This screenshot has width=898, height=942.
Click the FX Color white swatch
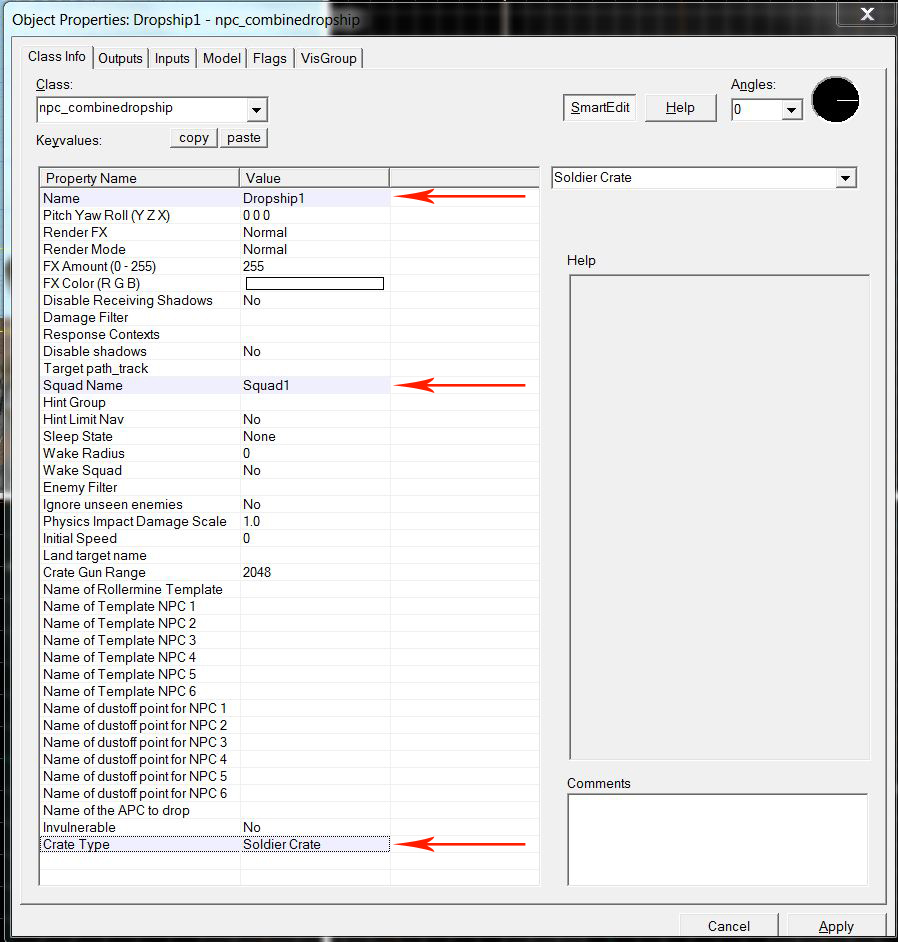click(315, 284)
